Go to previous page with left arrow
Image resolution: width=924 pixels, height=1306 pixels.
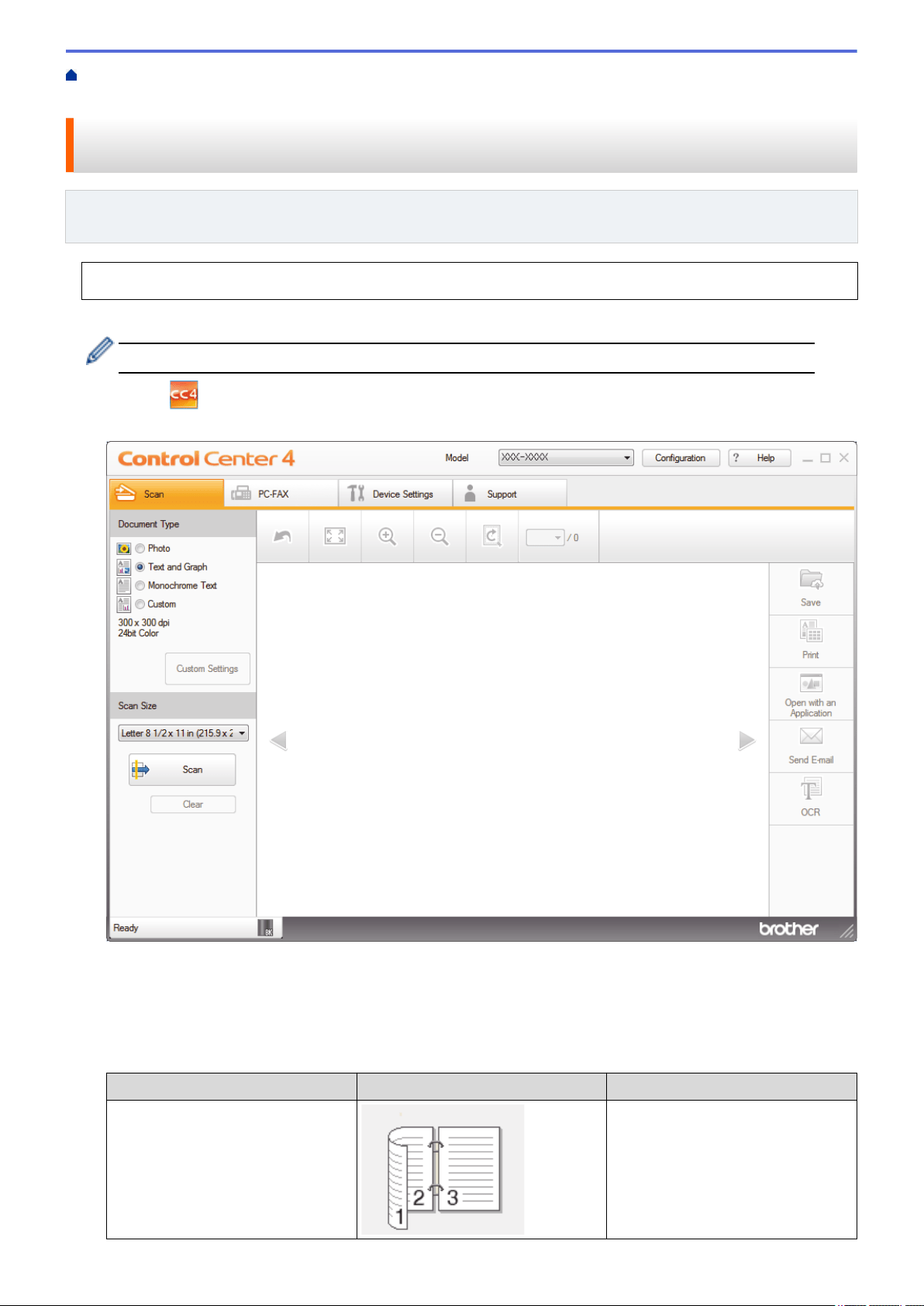pos(278,740)
